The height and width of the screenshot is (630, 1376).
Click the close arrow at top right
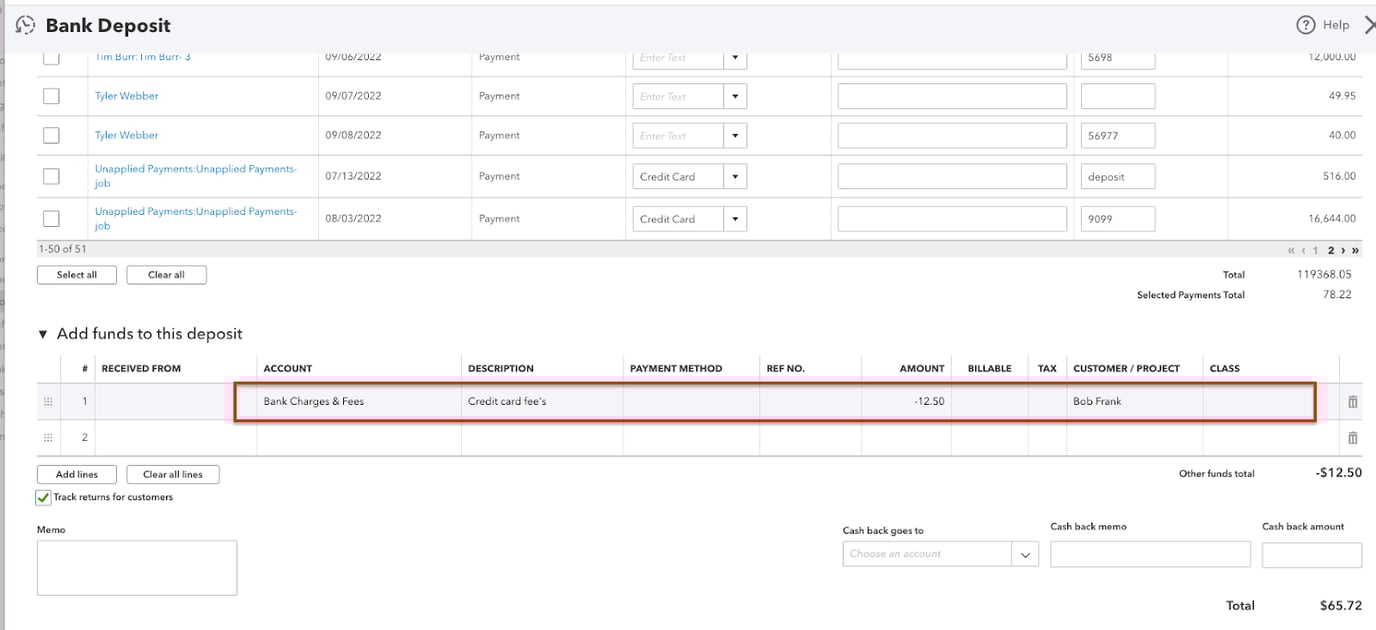click(1368, 24)
